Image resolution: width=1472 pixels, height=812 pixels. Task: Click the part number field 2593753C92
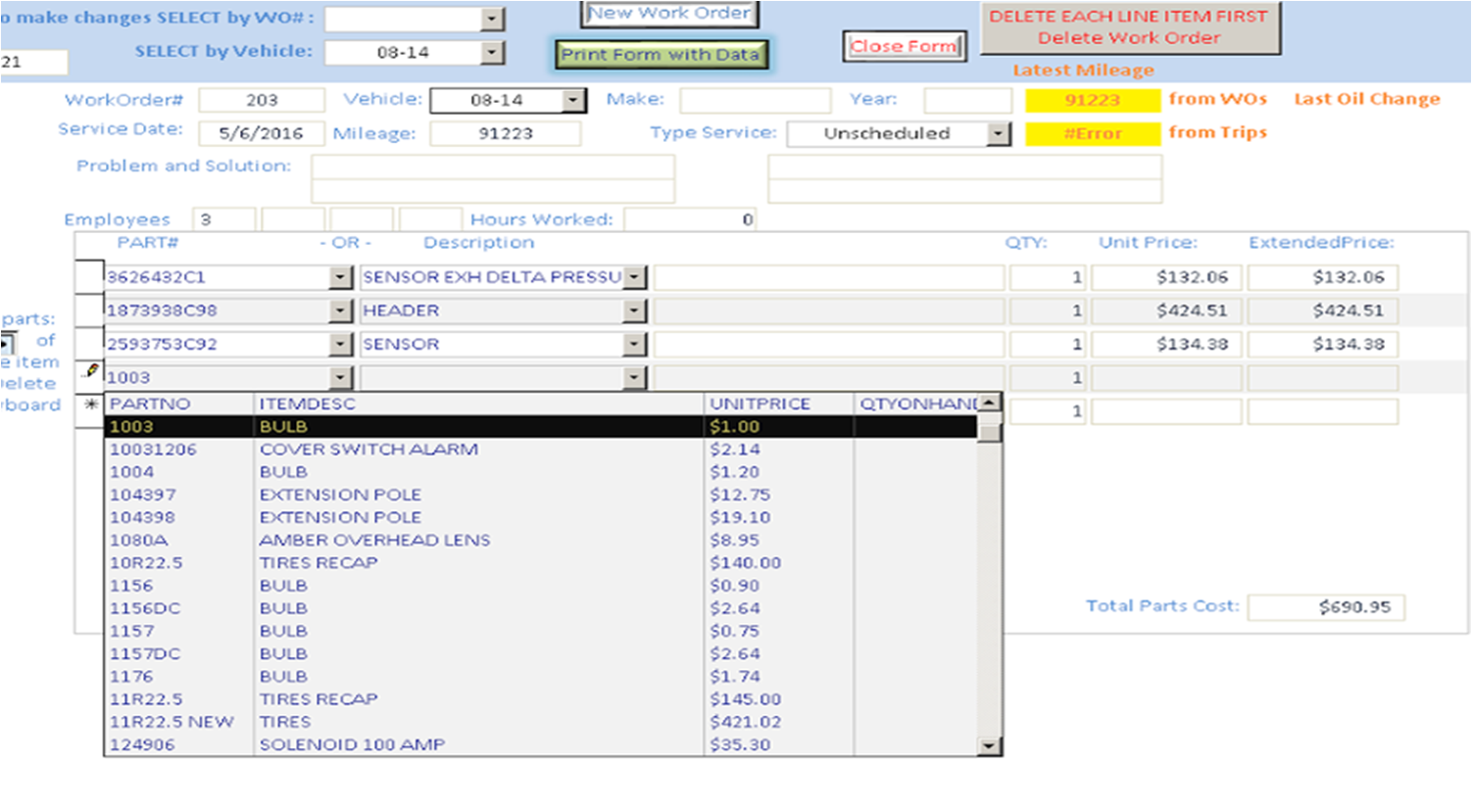(x=217, y=344)
